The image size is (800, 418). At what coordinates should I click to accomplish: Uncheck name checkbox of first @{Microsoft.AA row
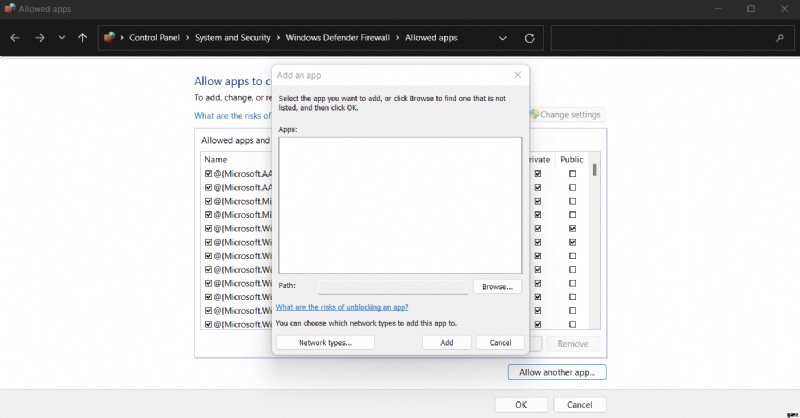point(208,174)
